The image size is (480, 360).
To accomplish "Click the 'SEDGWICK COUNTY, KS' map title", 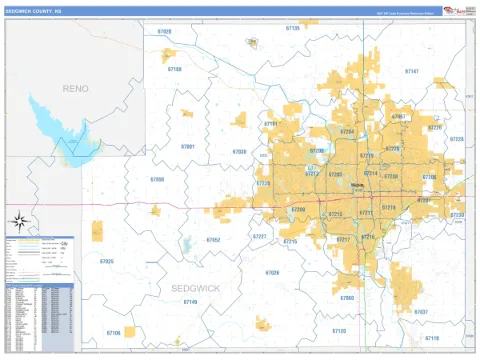I will pos(33,11).
